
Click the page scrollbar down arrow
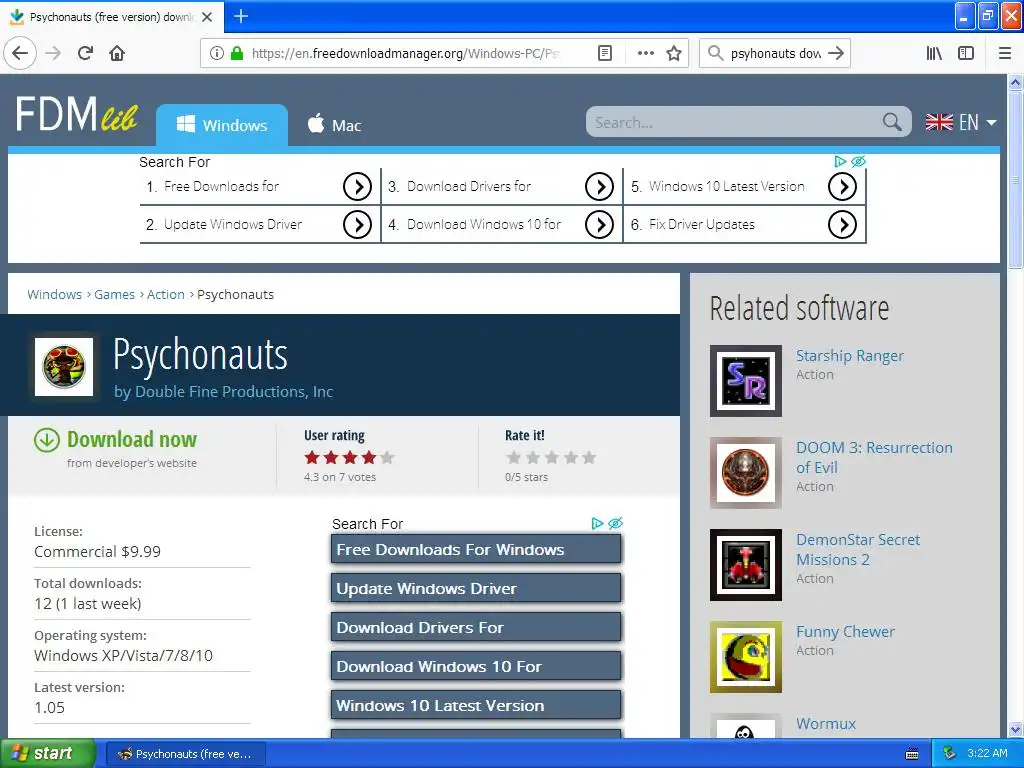click(x=1015, y=729)
